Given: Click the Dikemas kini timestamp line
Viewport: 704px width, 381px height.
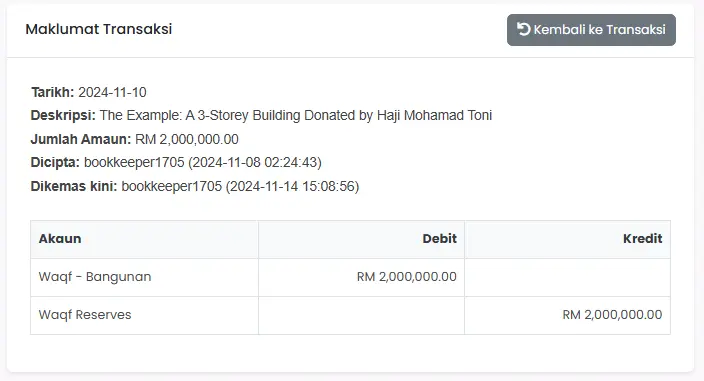Looking at the screenshot, I should pyautogui.click(x=195, y=186).
